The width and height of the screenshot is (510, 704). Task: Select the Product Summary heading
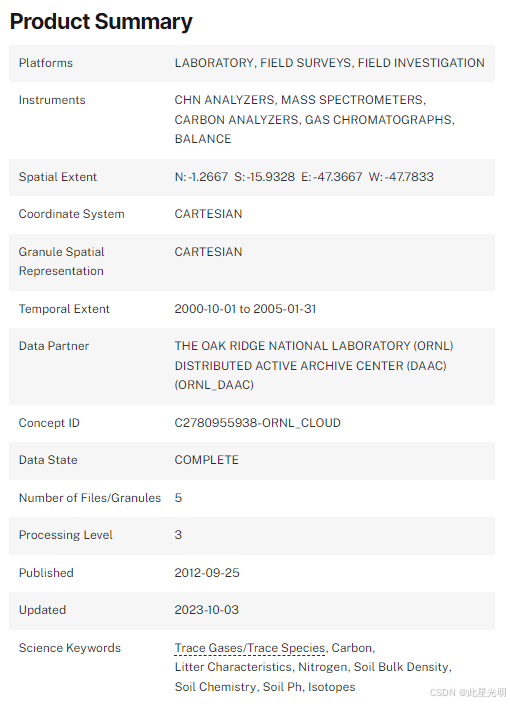(x=101, y=22)
